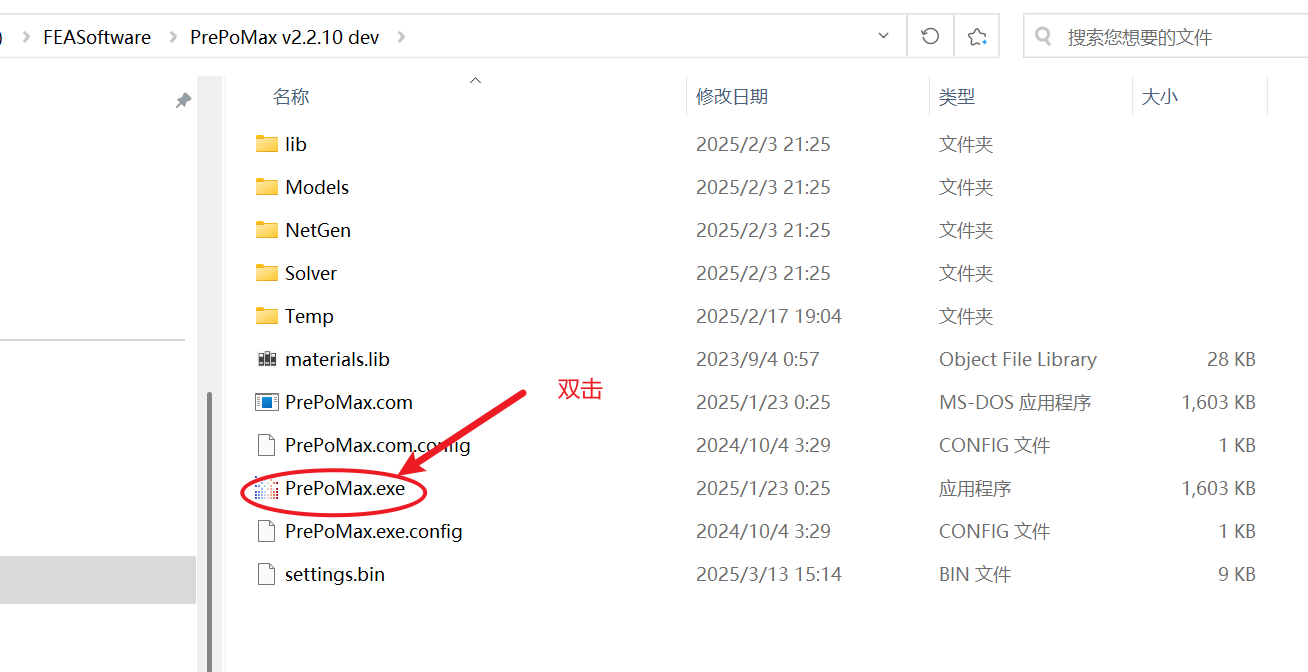Screen dimensions: 1308x672
Task: Click PrePoMax v2.2.10 dev breadcrumb
Action: point(285,37)
